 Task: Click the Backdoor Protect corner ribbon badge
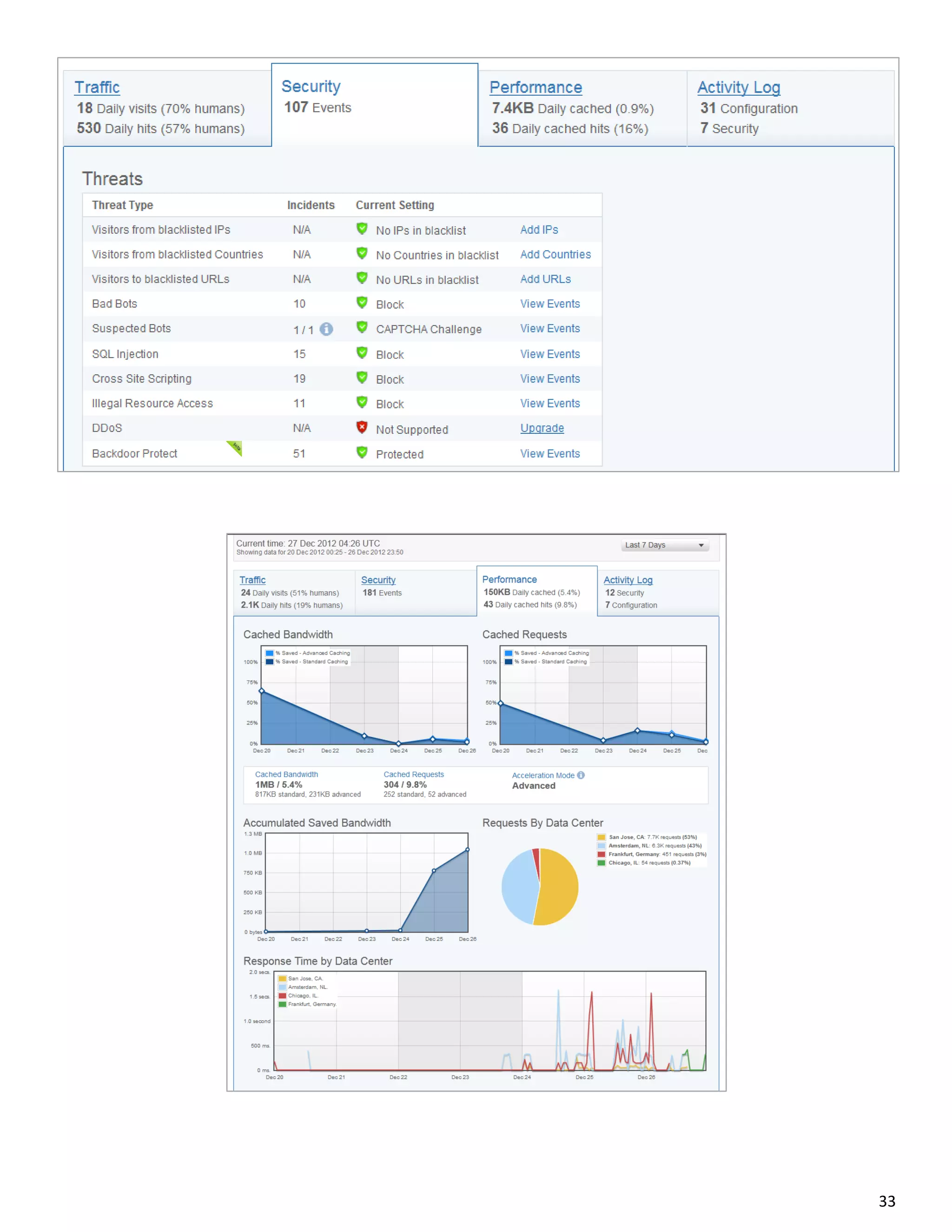coord(235,447)
